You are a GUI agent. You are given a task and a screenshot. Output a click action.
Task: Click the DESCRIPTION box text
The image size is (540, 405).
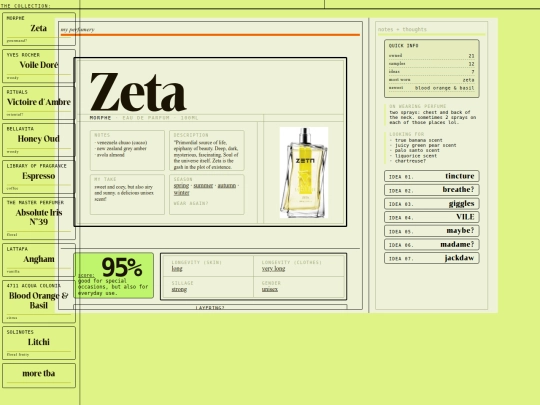pyautogui.click(x=206, y=155)
